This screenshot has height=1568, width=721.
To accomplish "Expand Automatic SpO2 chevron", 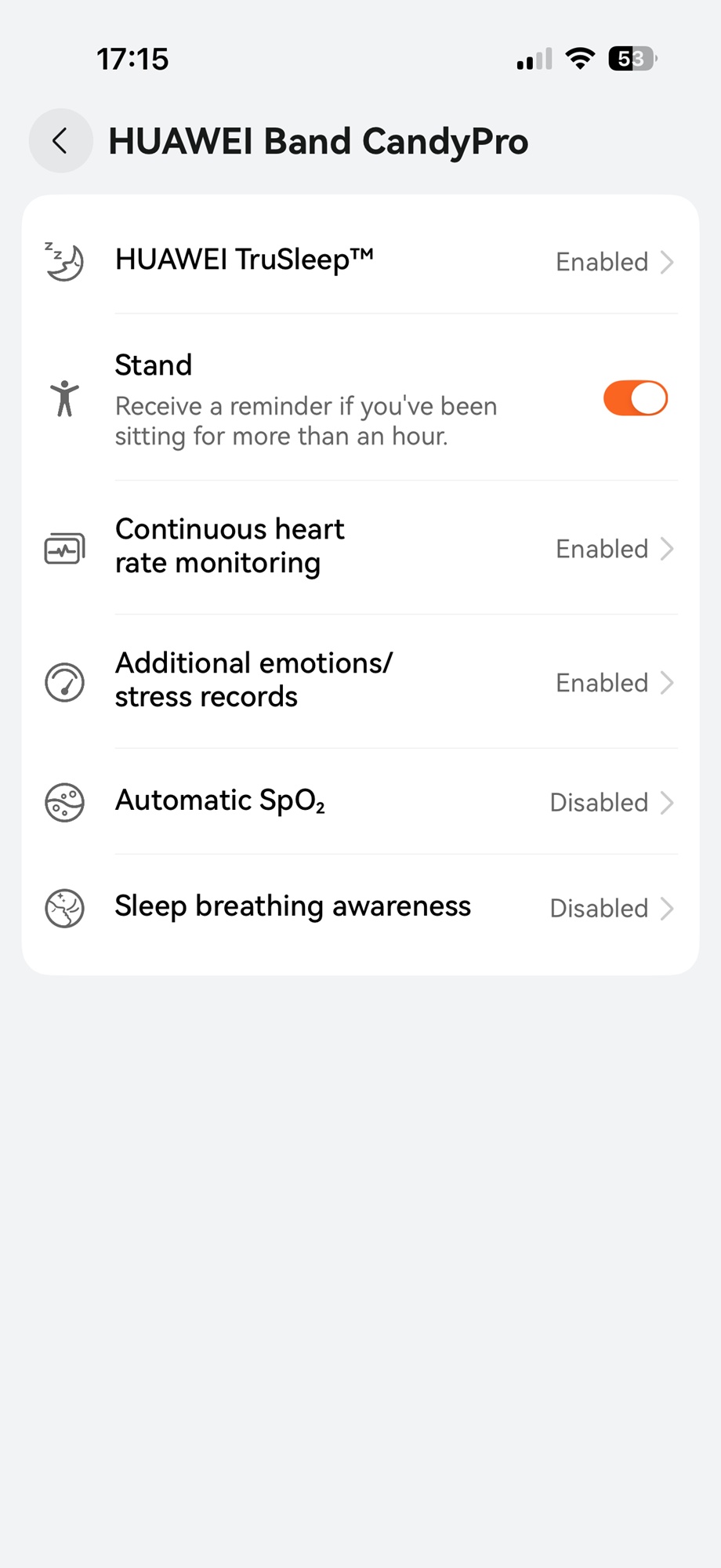I will click(667, 803).
